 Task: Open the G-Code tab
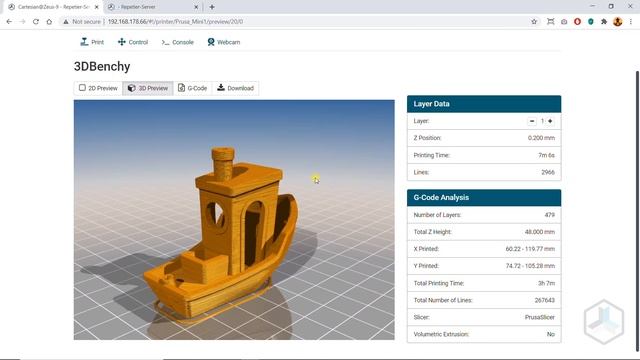click(193, 88)
